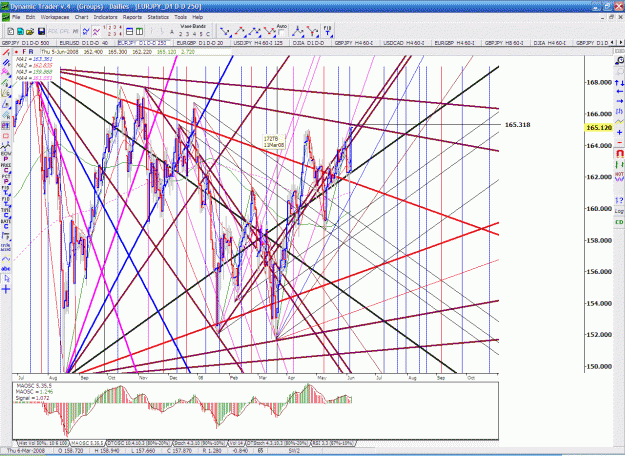
Task: Click the MAOSC 5,35,5 indicator label
Action: click(x=34, y=386)
